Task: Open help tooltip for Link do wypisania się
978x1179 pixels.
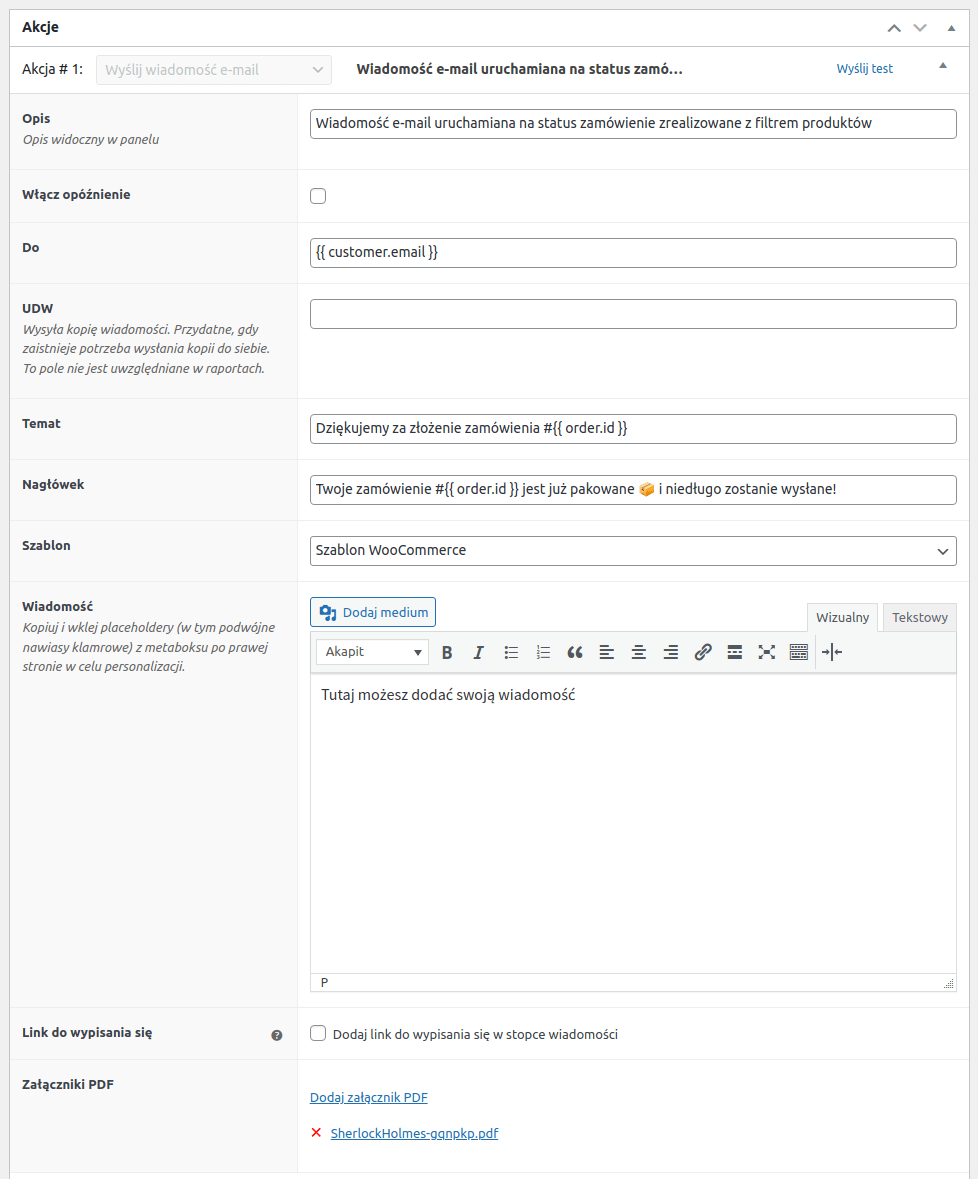Action: [x=277, y=1035]
